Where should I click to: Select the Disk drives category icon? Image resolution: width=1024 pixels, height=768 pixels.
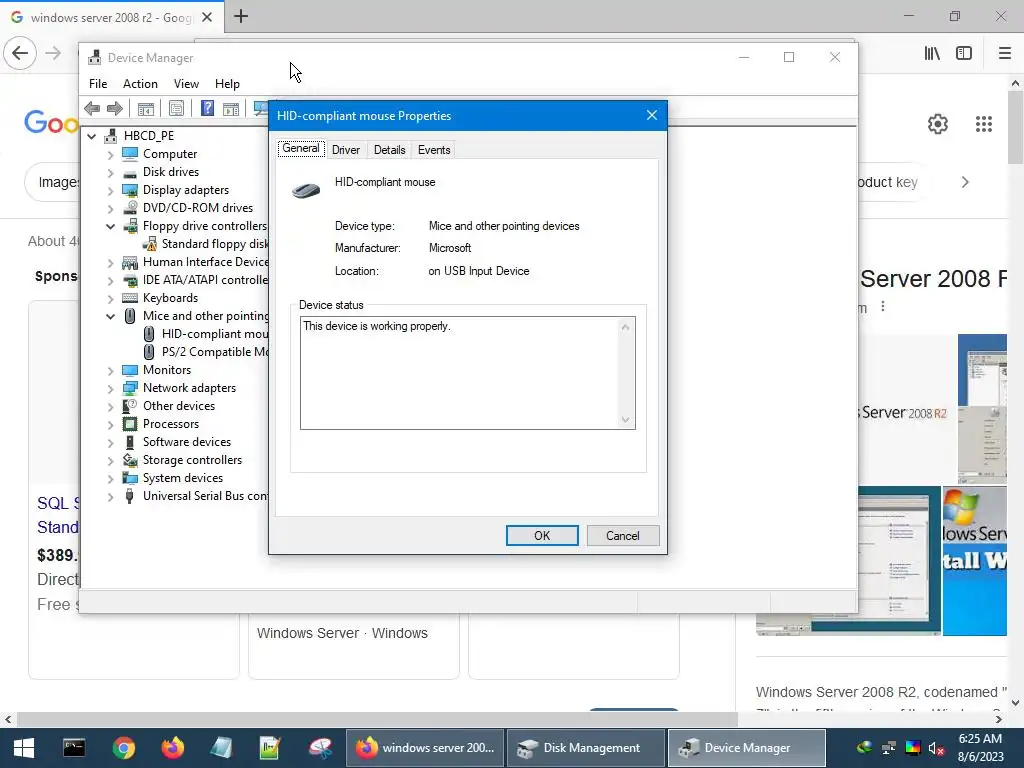[130, 172]
